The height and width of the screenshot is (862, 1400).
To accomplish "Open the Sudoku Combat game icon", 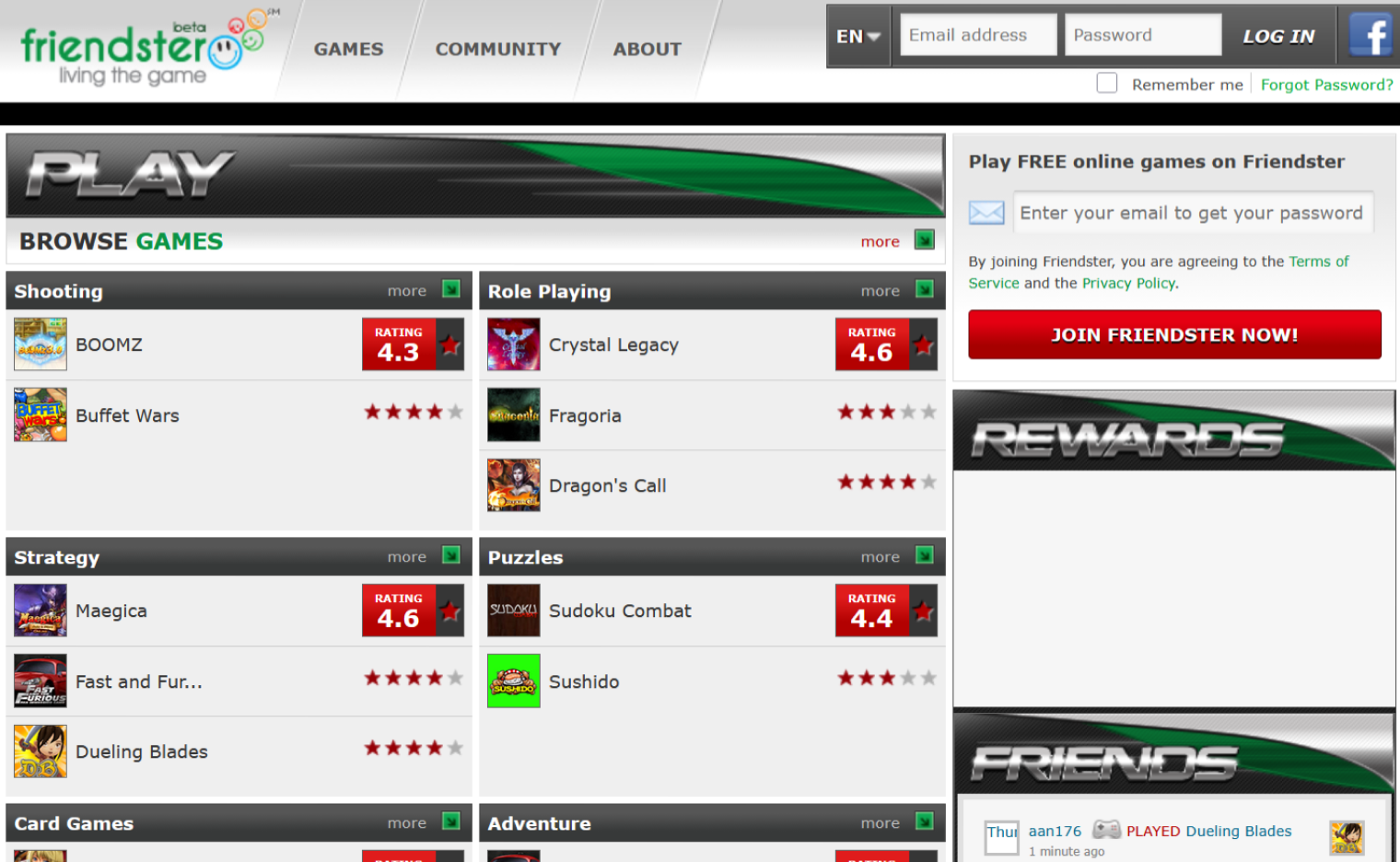I will pos(514,611).
